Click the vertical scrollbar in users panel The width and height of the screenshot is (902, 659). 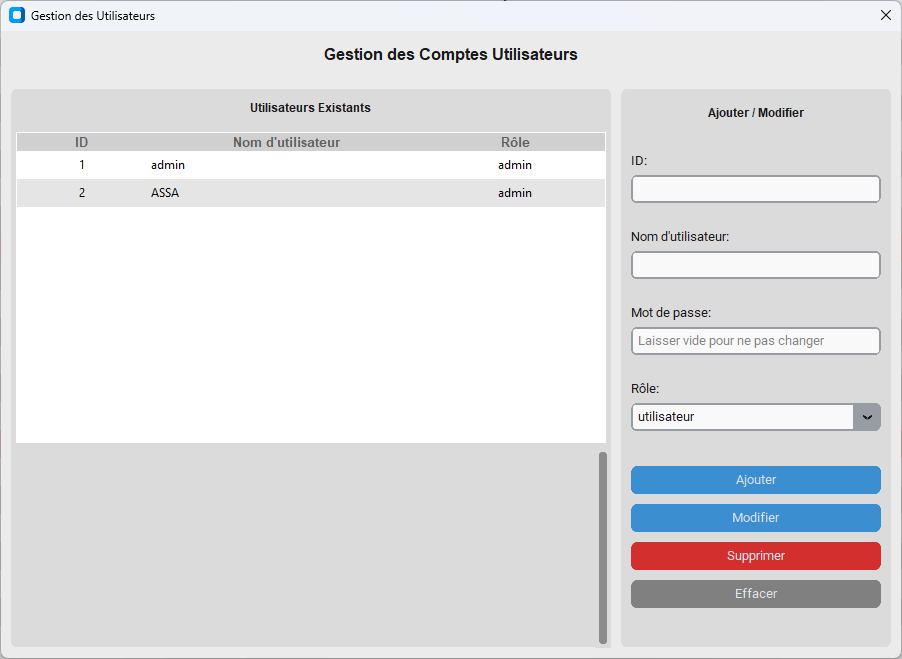pos(602,547)
